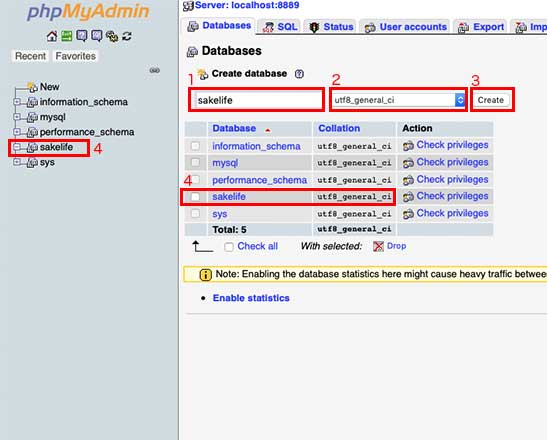Click the server icon in breadcrumb

pyautogui.click(x=188, y=6)
